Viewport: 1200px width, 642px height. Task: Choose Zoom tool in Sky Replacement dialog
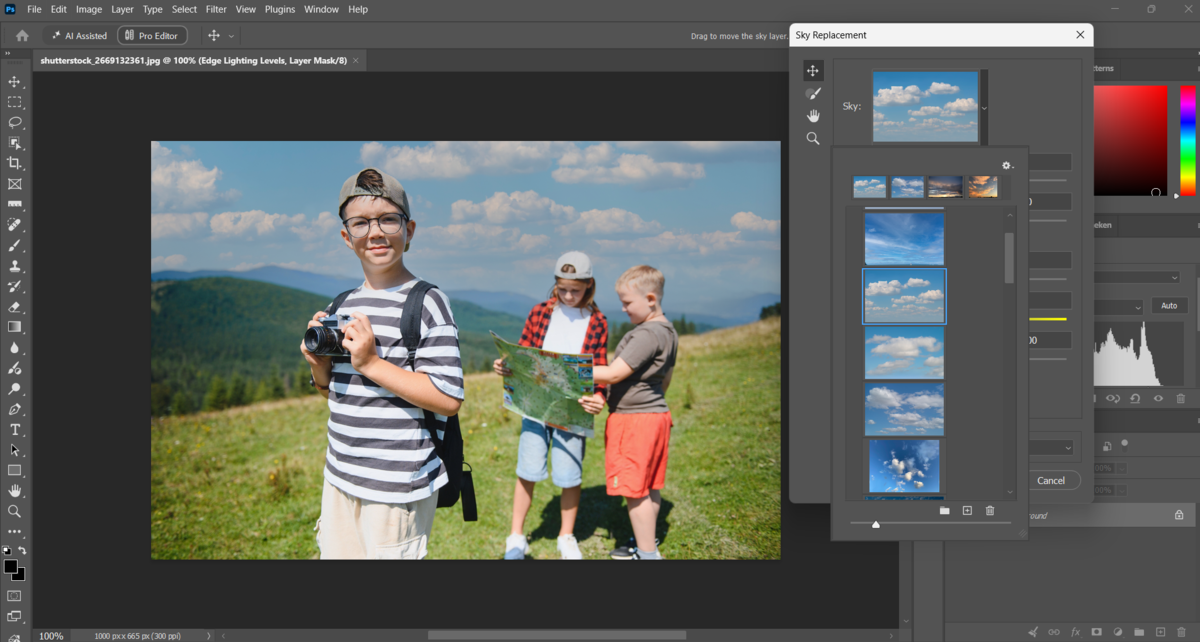click(x=813, y=139)
